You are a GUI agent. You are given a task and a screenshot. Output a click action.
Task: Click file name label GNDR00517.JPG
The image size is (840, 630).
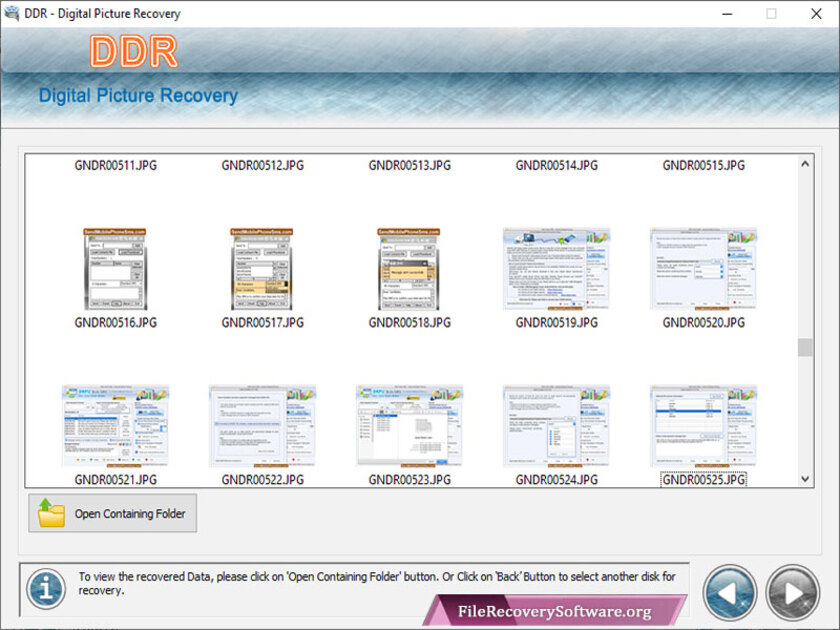point(262,322)
